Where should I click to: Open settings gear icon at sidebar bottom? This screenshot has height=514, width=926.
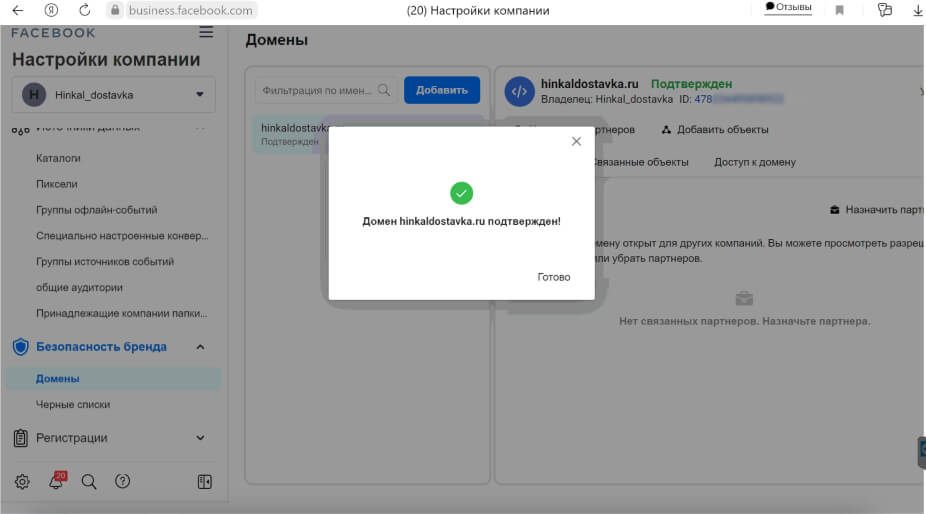(x=22, y=482)
